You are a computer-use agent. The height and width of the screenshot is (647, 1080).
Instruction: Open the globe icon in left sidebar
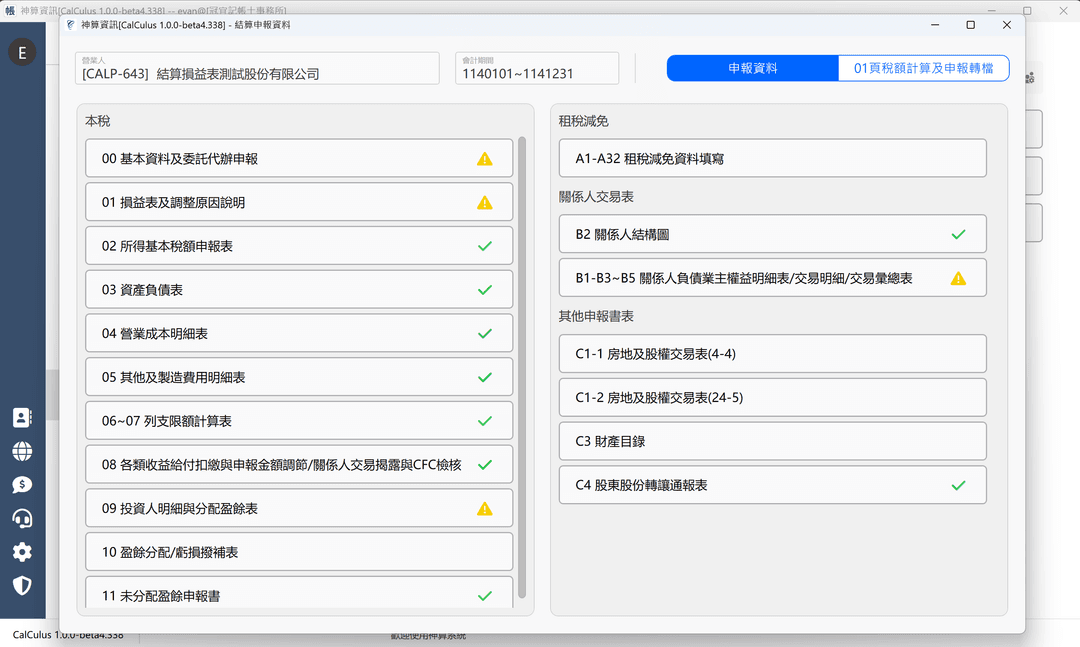[22, 451]
